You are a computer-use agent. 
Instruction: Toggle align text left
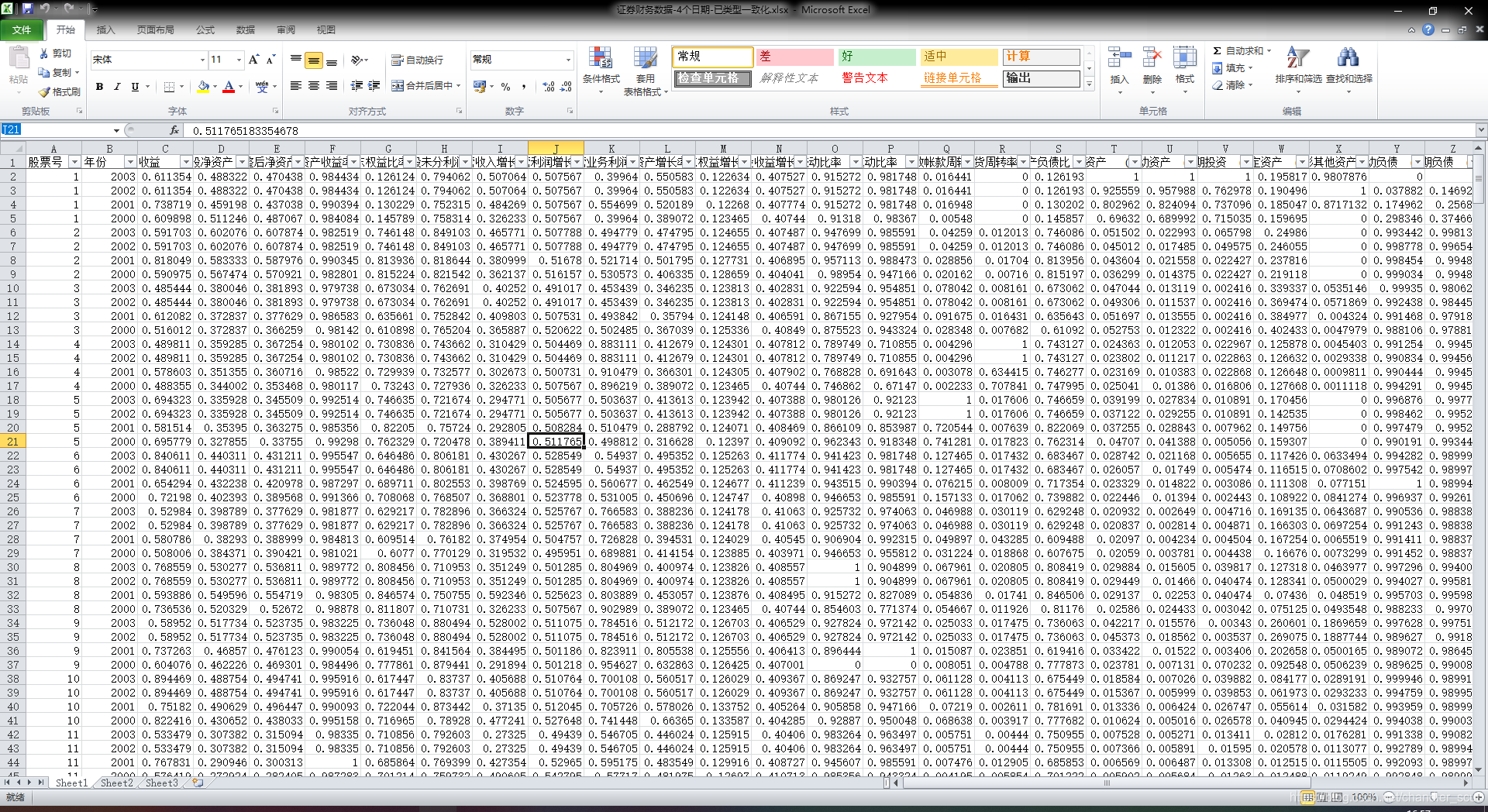(x=296, y=86)
